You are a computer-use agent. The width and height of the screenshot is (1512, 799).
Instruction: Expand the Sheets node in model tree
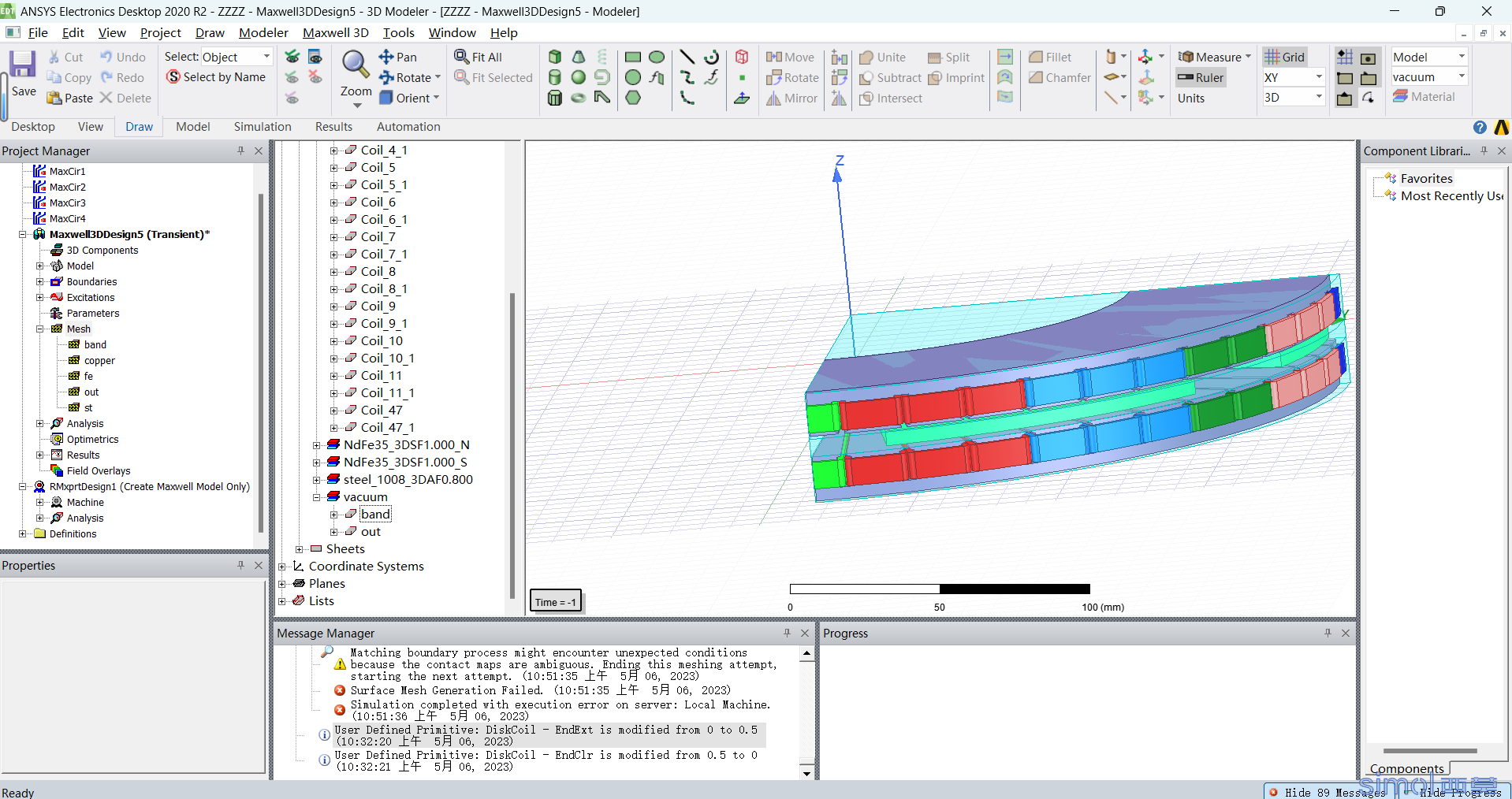click(300, 549)
